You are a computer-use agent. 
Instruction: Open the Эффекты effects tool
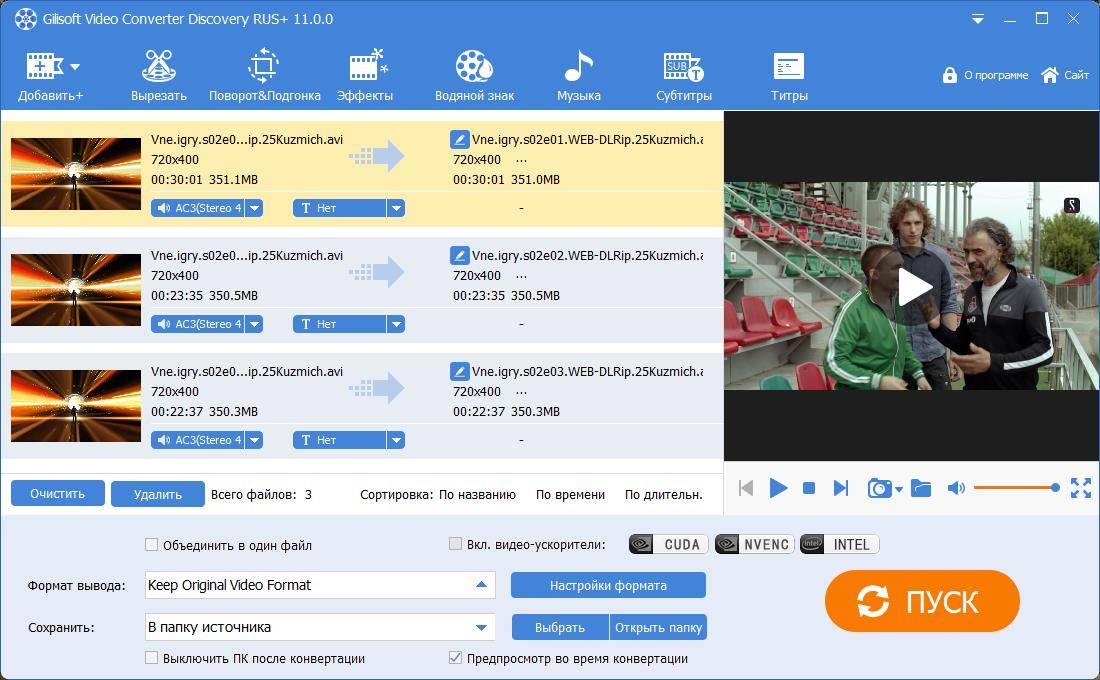tap(365, 75)
